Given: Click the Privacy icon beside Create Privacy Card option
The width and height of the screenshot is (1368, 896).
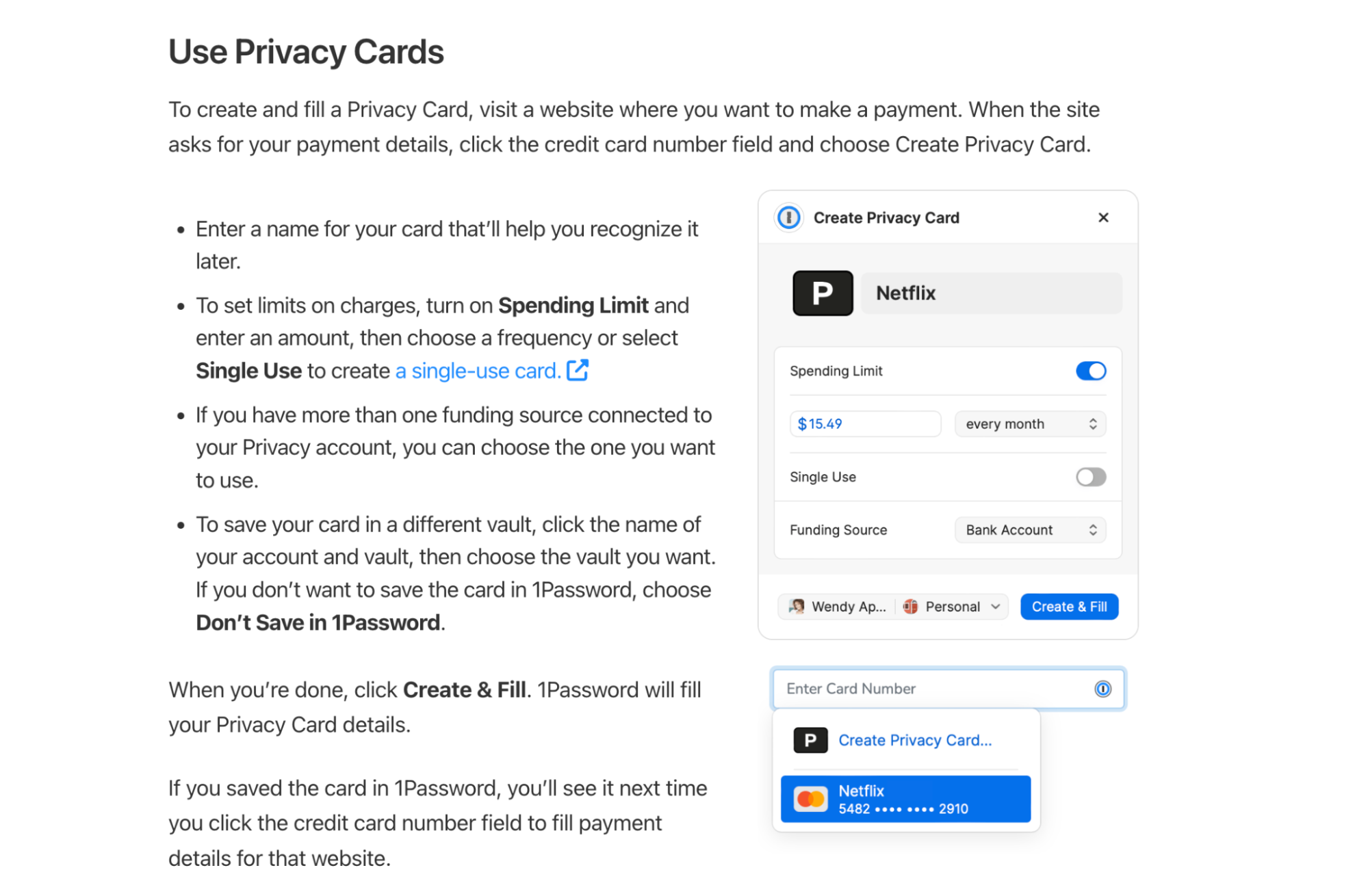Looking at the screenshot, I should pos(810,740).
